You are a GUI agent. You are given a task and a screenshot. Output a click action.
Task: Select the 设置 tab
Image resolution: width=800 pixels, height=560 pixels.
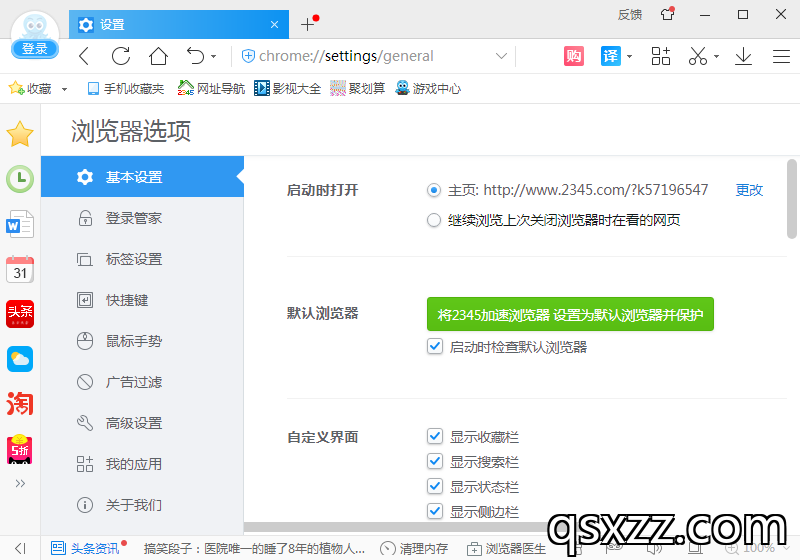[179, 24]
